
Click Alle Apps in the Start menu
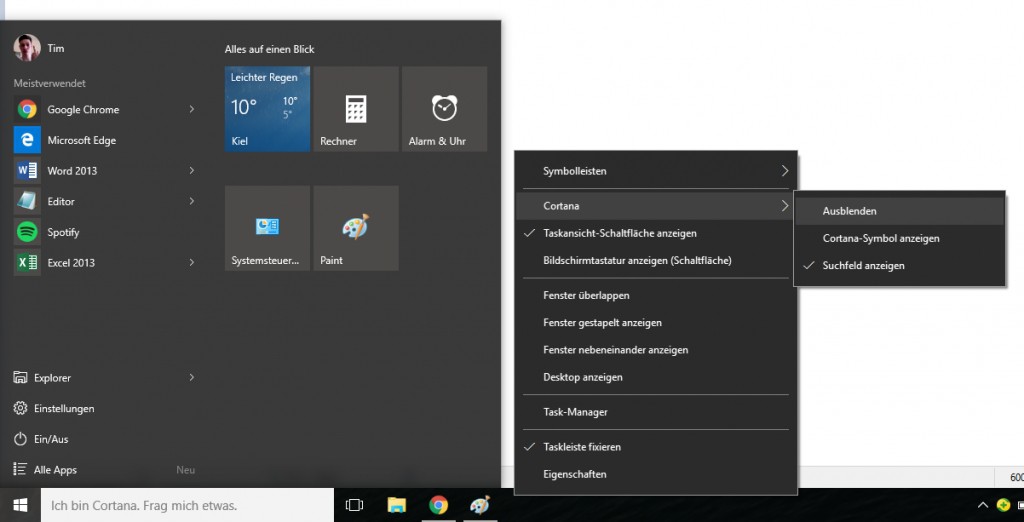55,470
